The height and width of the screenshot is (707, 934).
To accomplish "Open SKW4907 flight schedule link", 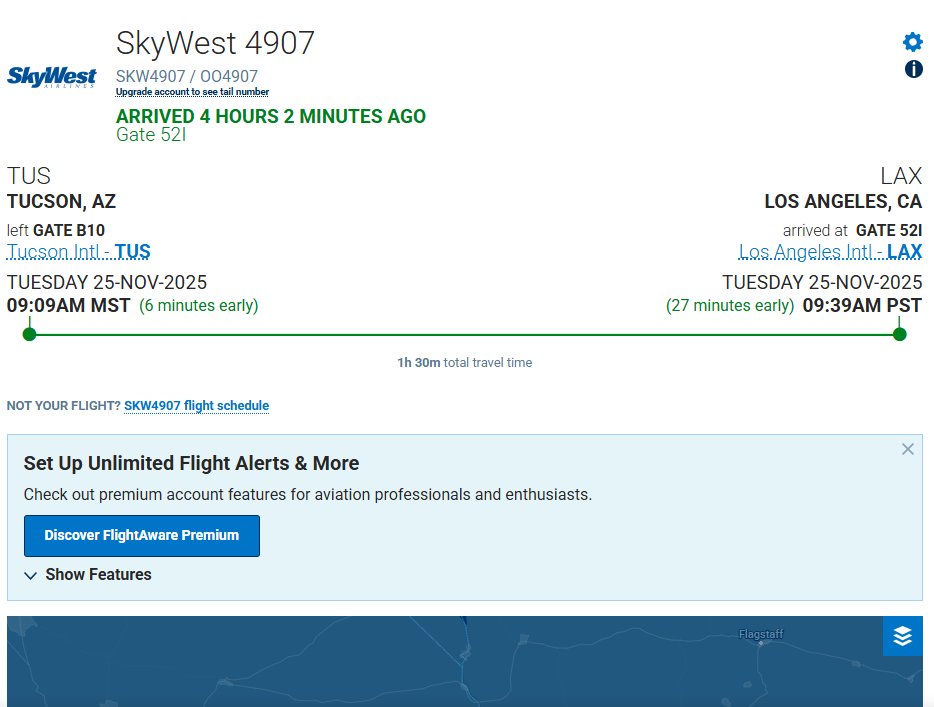I will [197, 406].
